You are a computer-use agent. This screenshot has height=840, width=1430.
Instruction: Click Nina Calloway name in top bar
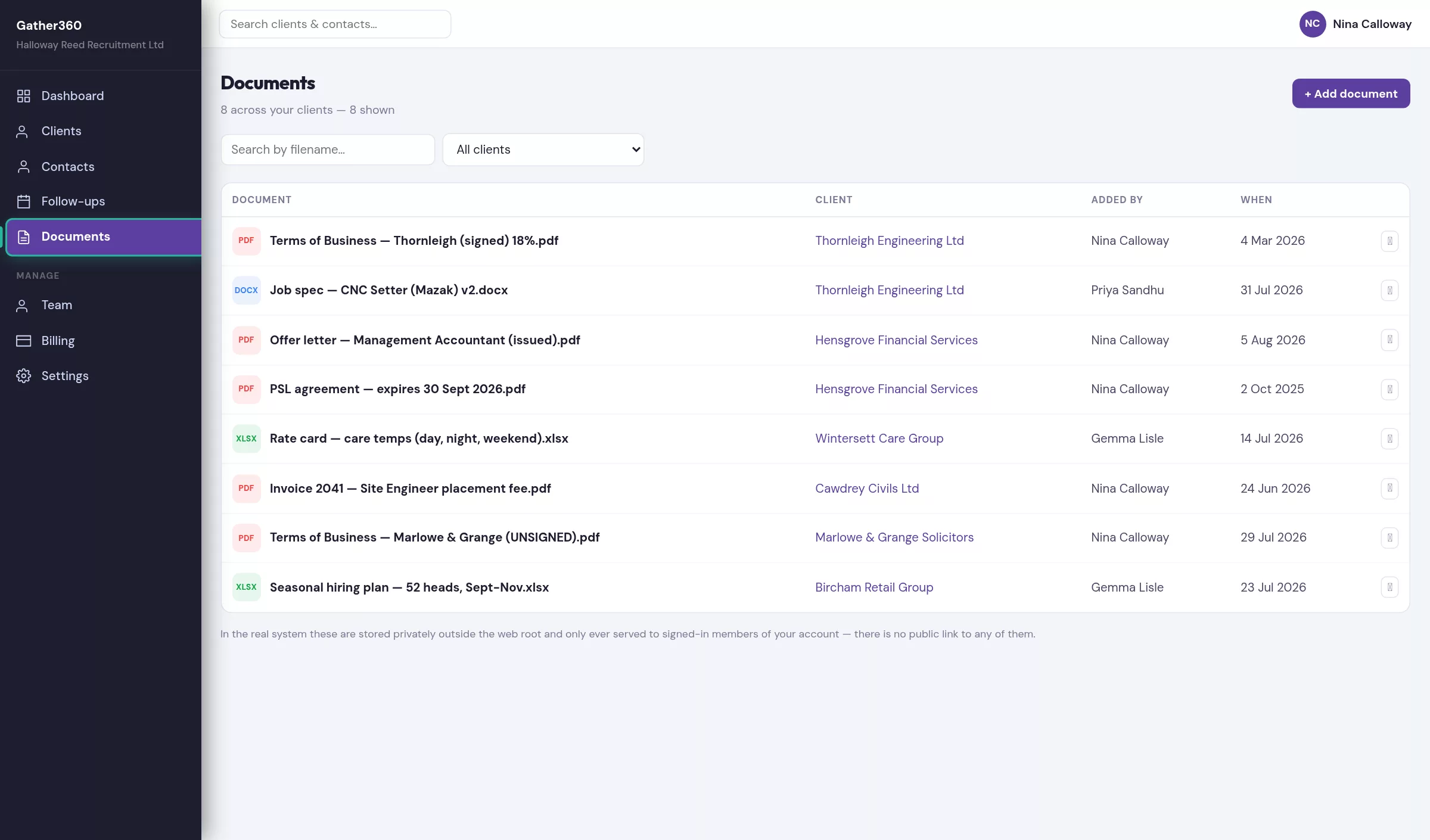[x=1372, y=24]
